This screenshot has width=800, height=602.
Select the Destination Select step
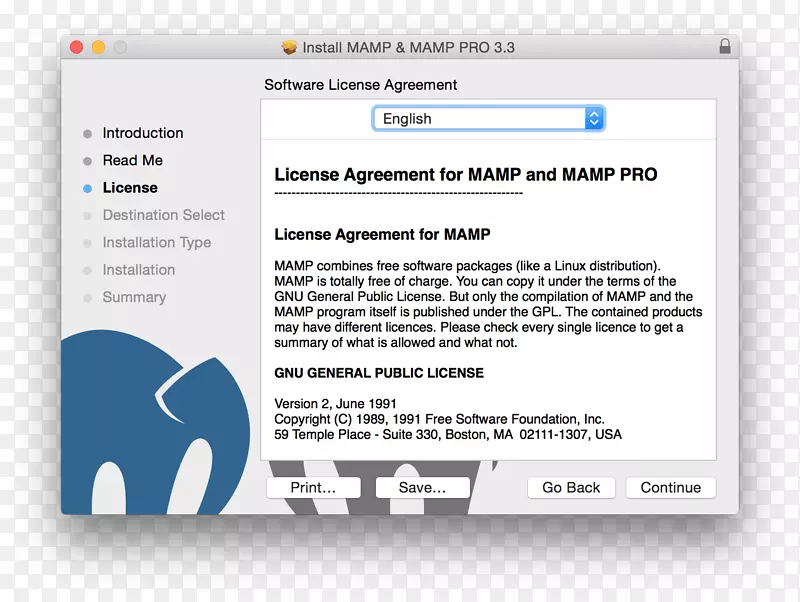tap(164, 215)
